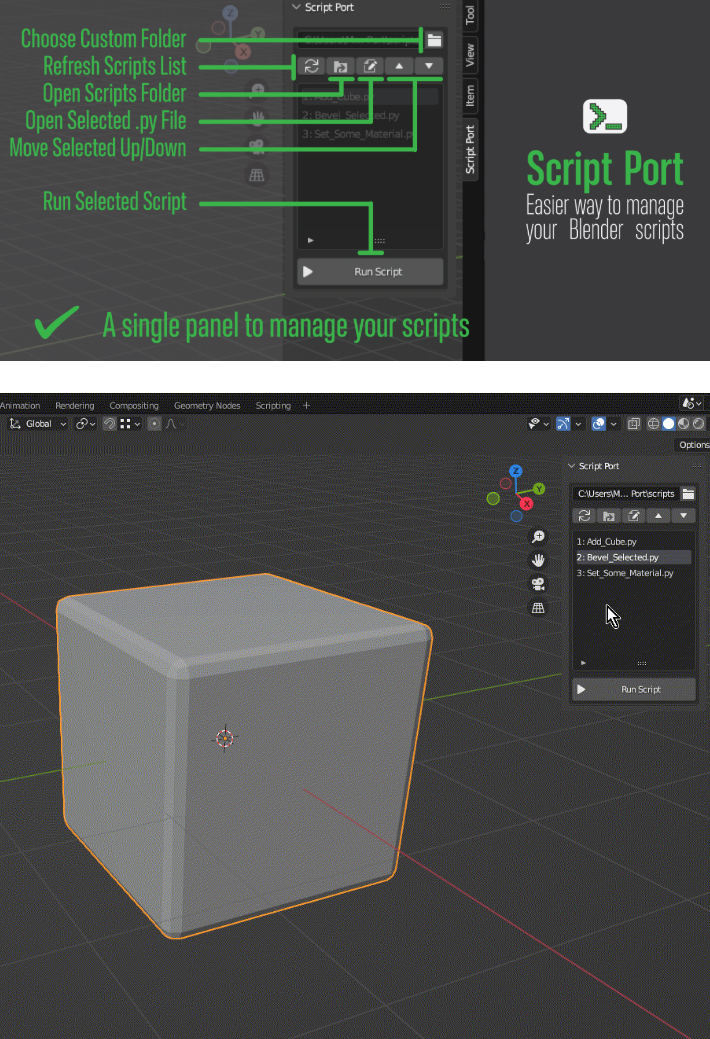The width and height of the screenshot is (710, 1039).
Task: Open scripts folder icon in viewport Script Port panel
Action: click(609, 516)
